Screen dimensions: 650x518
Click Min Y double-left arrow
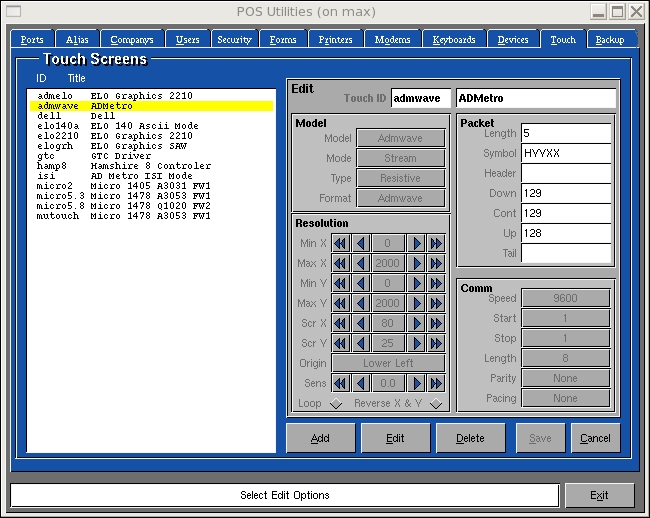click(x=341, y=283)
